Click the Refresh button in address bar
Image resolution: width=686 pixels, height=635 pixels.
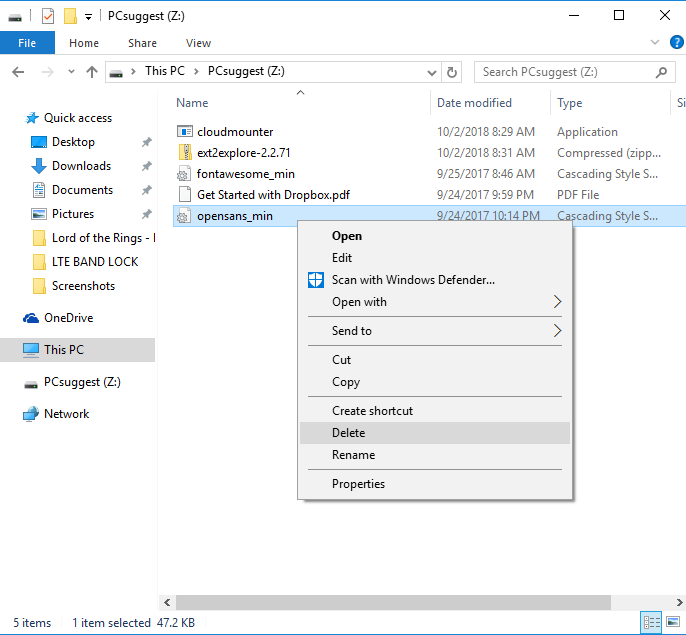pos(452,72)
